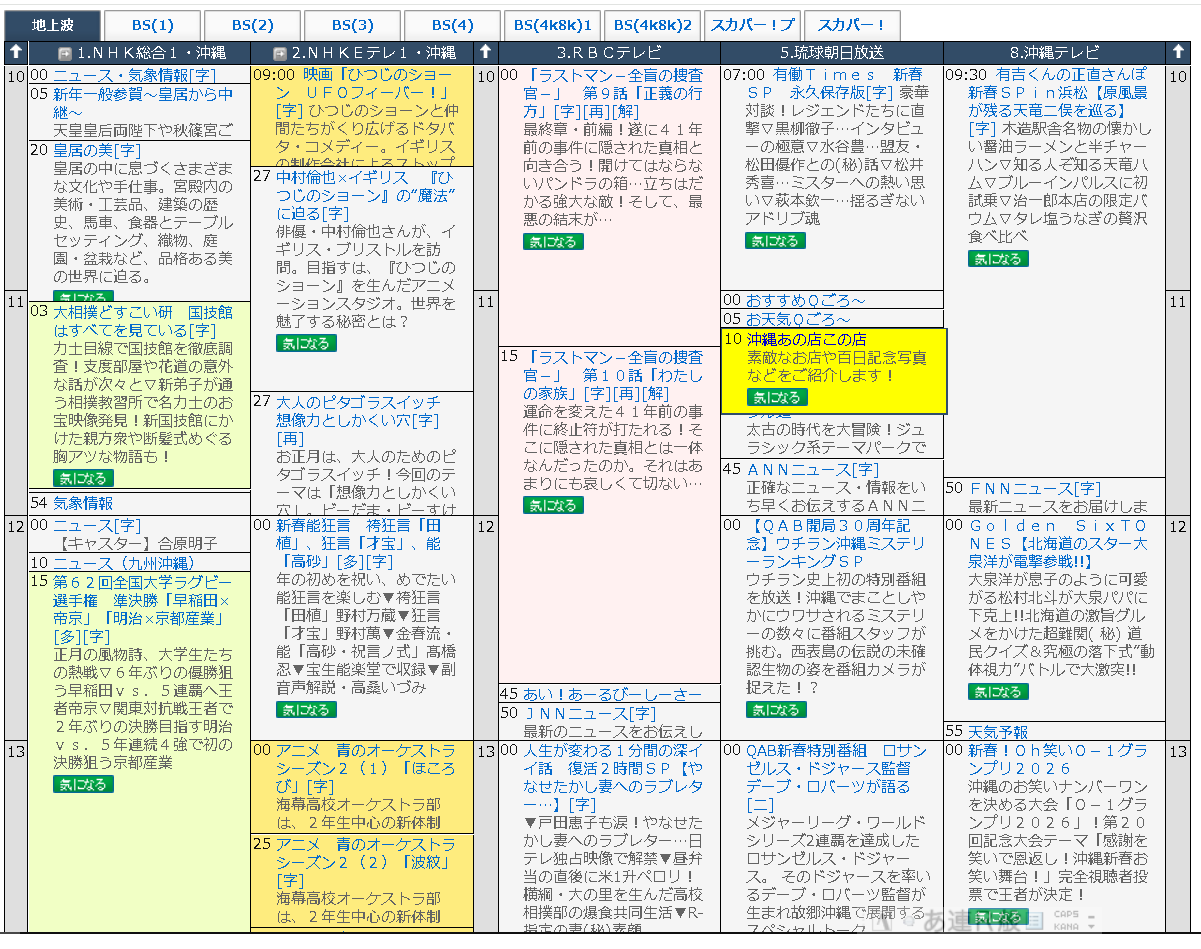Click the up arrow left of NHK総合 header
This screenshot has width=1201, height=949.
(x=16, y=52)
